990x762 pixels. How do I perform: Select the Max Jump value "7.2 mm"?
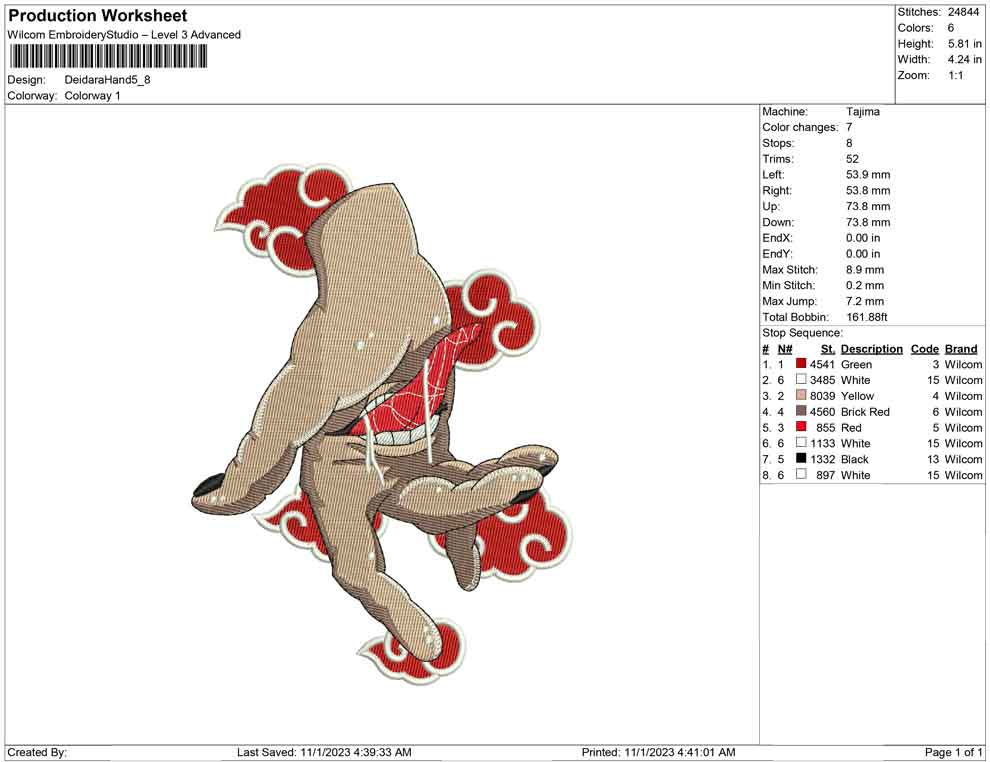(x=865, y=301)
